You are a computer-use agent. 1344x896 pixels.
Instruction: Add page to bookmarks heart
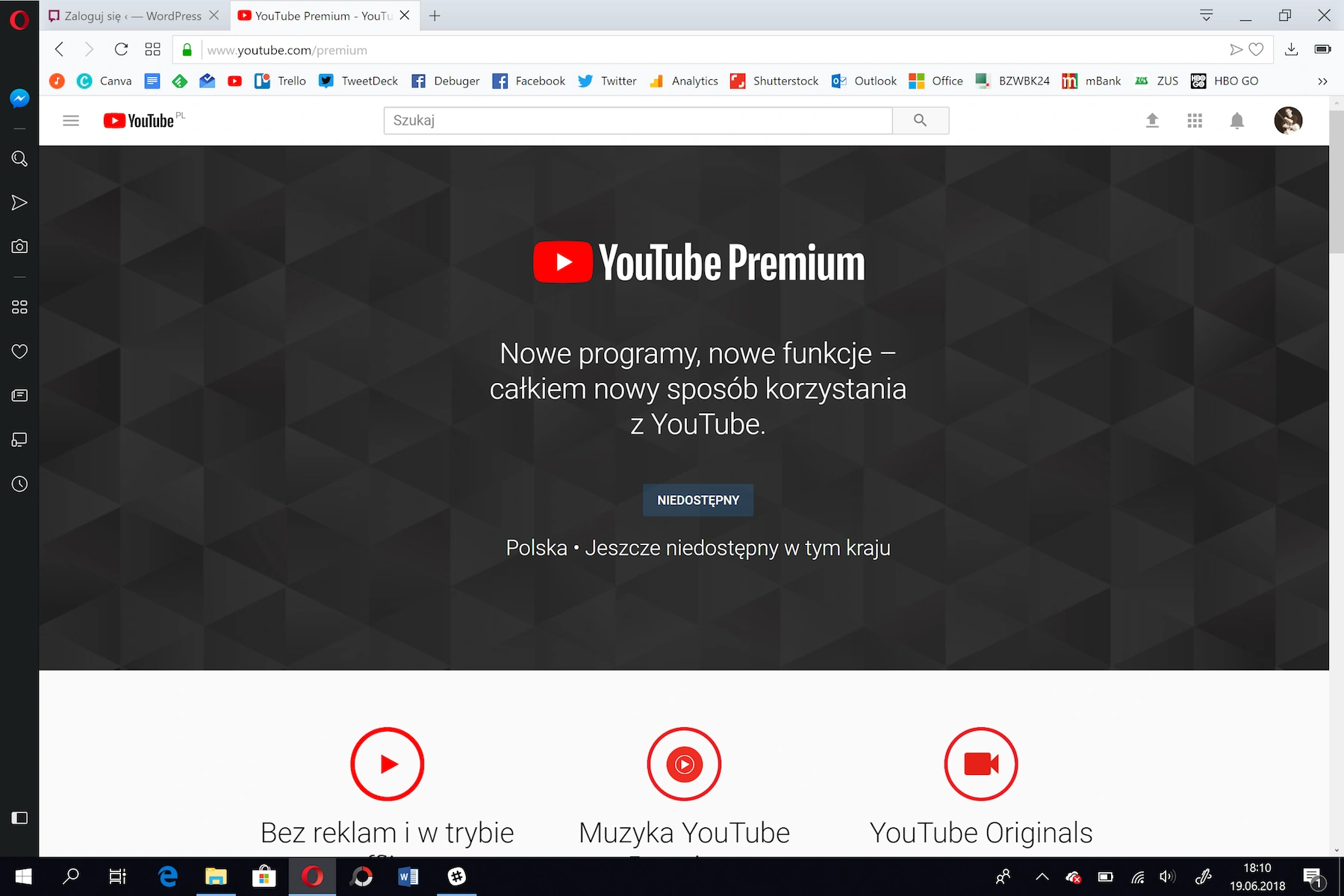click(x=1257, y=49)
